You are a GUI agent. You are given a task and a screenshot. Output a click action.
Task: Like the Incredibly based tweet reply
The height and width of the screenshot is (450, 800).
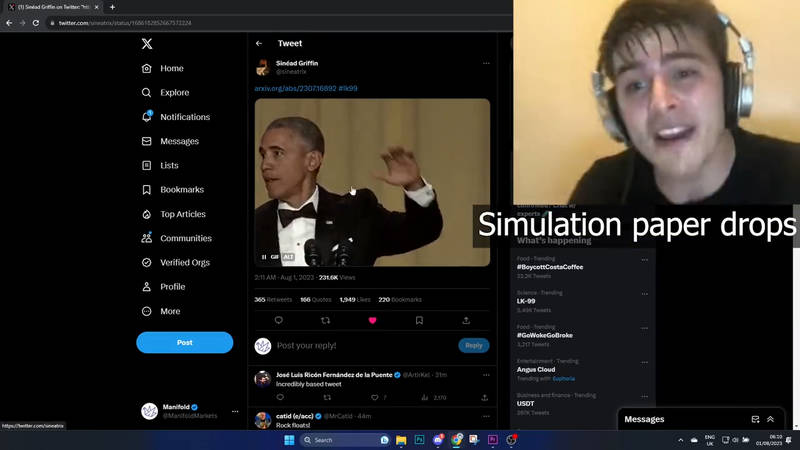click(x=374, y=397)
